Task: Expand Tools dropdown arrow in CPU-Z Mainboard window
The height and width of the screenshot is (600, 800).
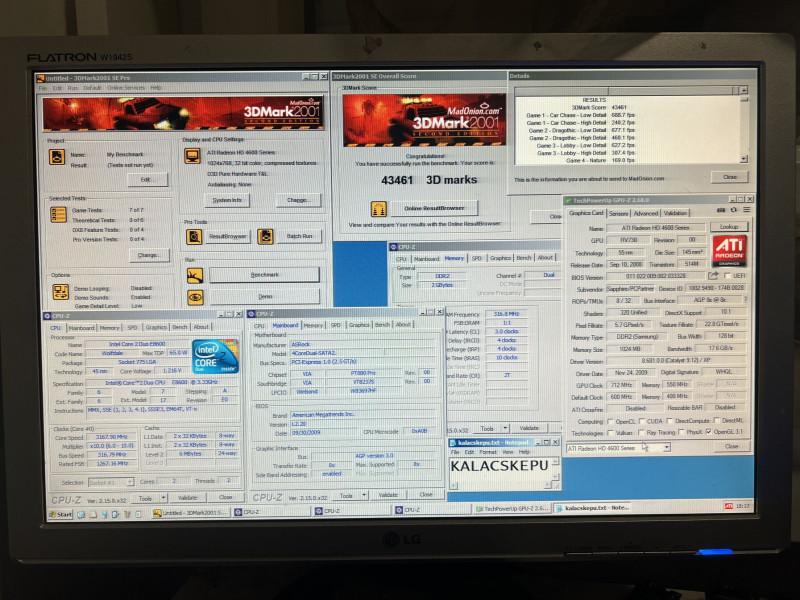Action: pyautogui.click(x=364, y=495)
